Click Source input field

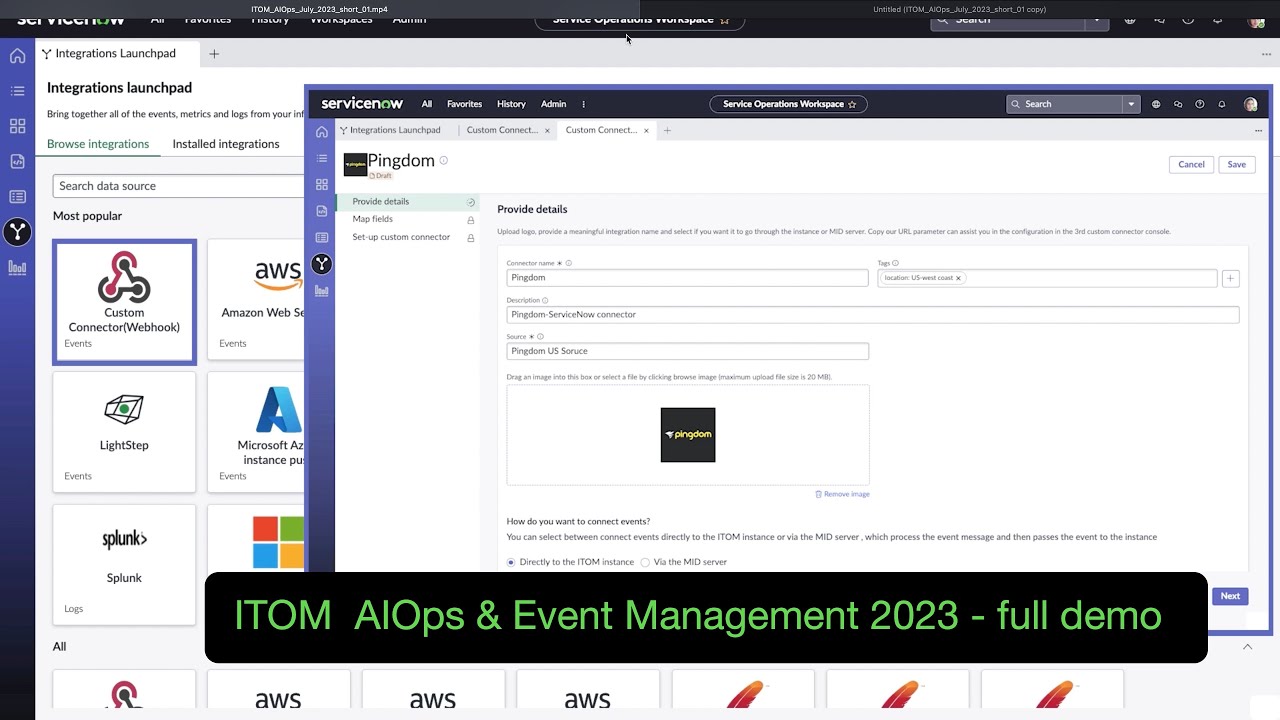point(687,351)
